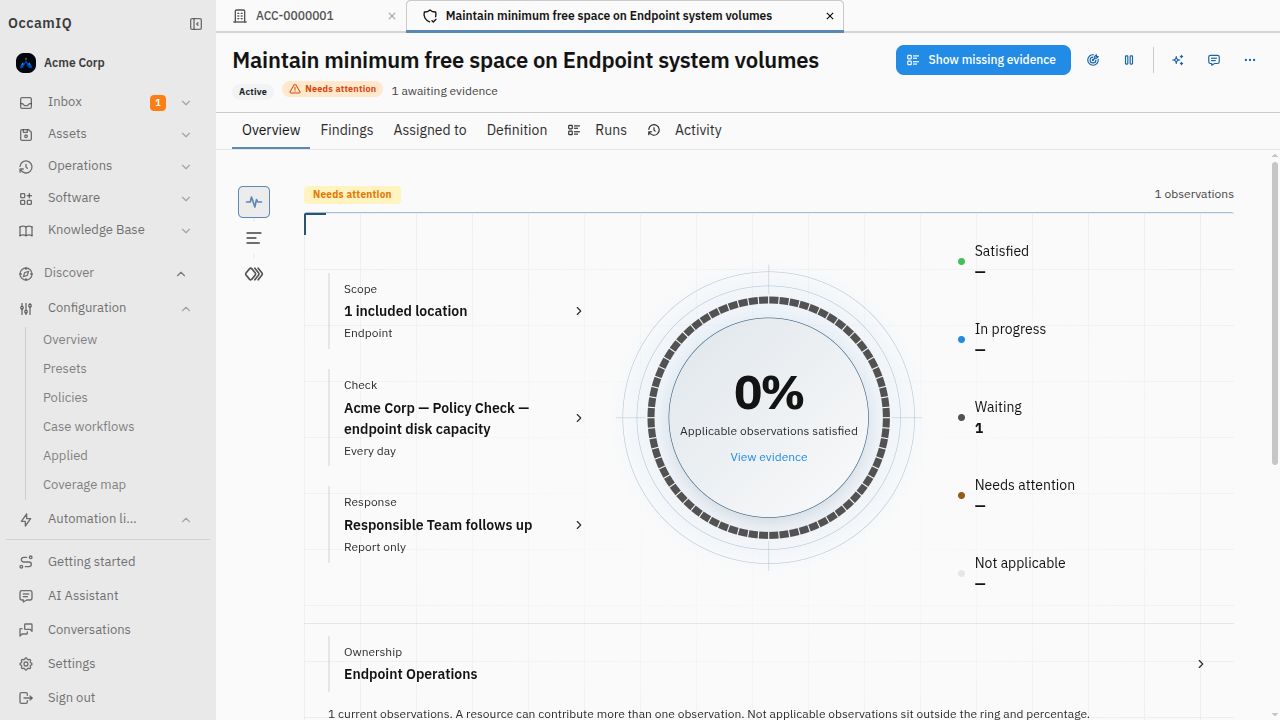Expand the Operations section
The height and width of the screenshot is (720, 1280).
[x=186, y=166]
